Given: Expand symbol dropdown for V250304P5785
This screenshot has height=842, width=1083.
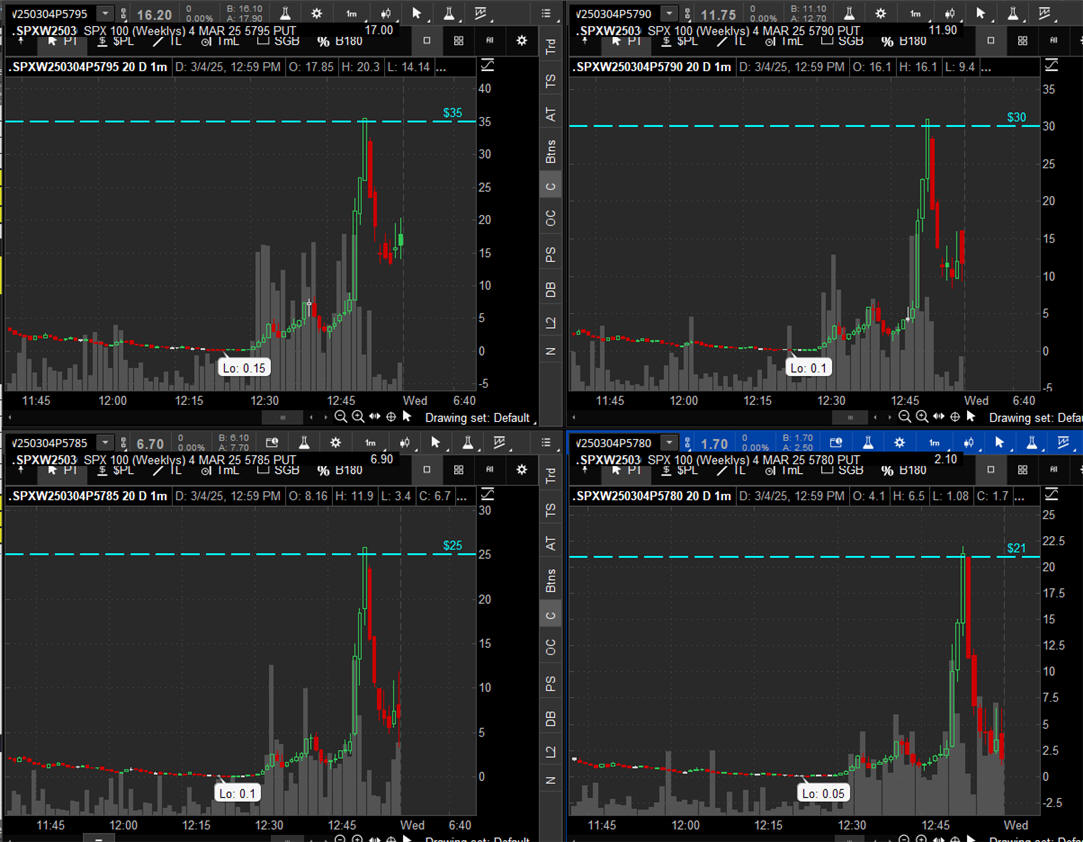Looking at the screenshot, I should pos(104,443).
